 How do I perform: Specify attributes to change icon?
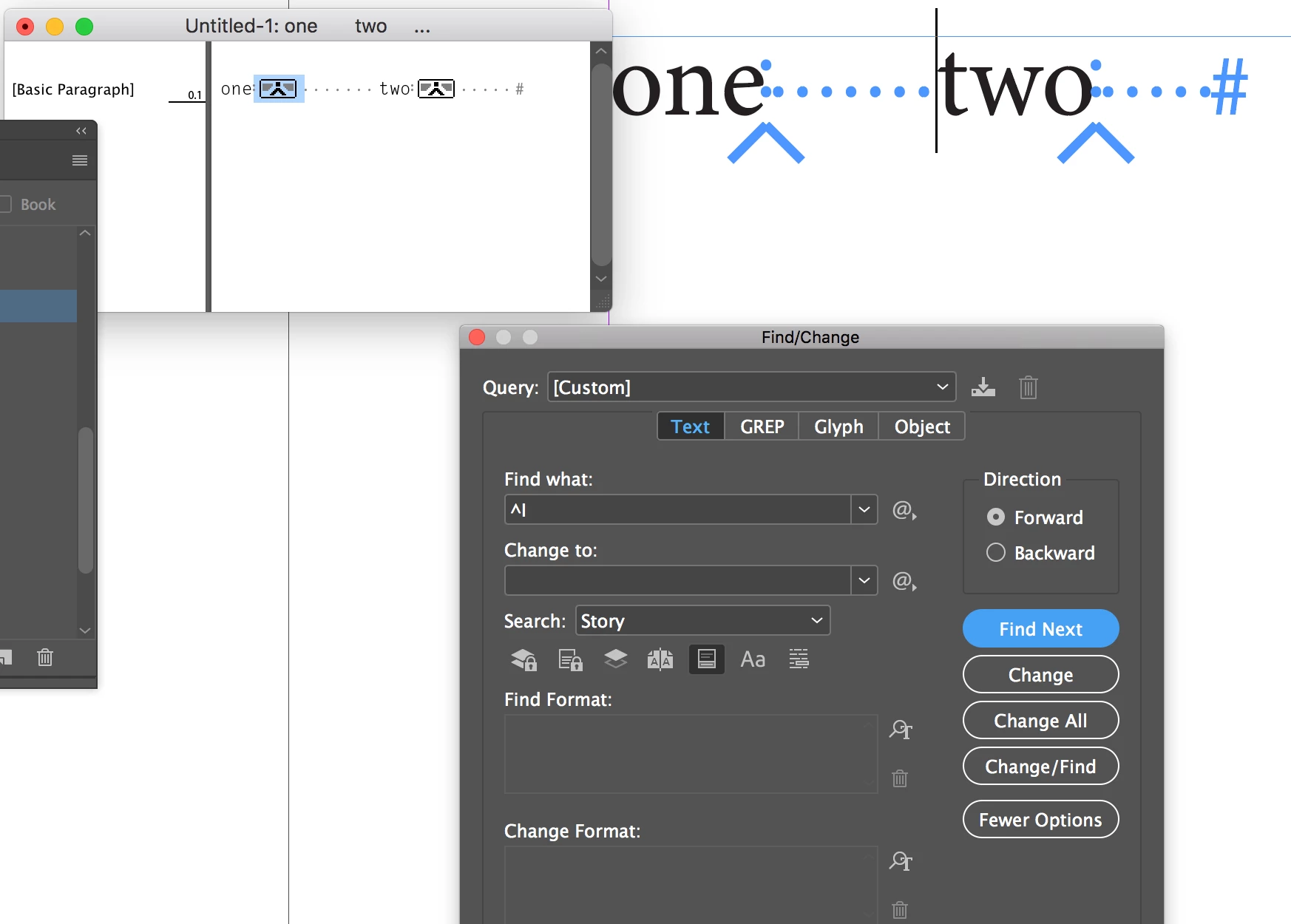(x=900, y=861)
